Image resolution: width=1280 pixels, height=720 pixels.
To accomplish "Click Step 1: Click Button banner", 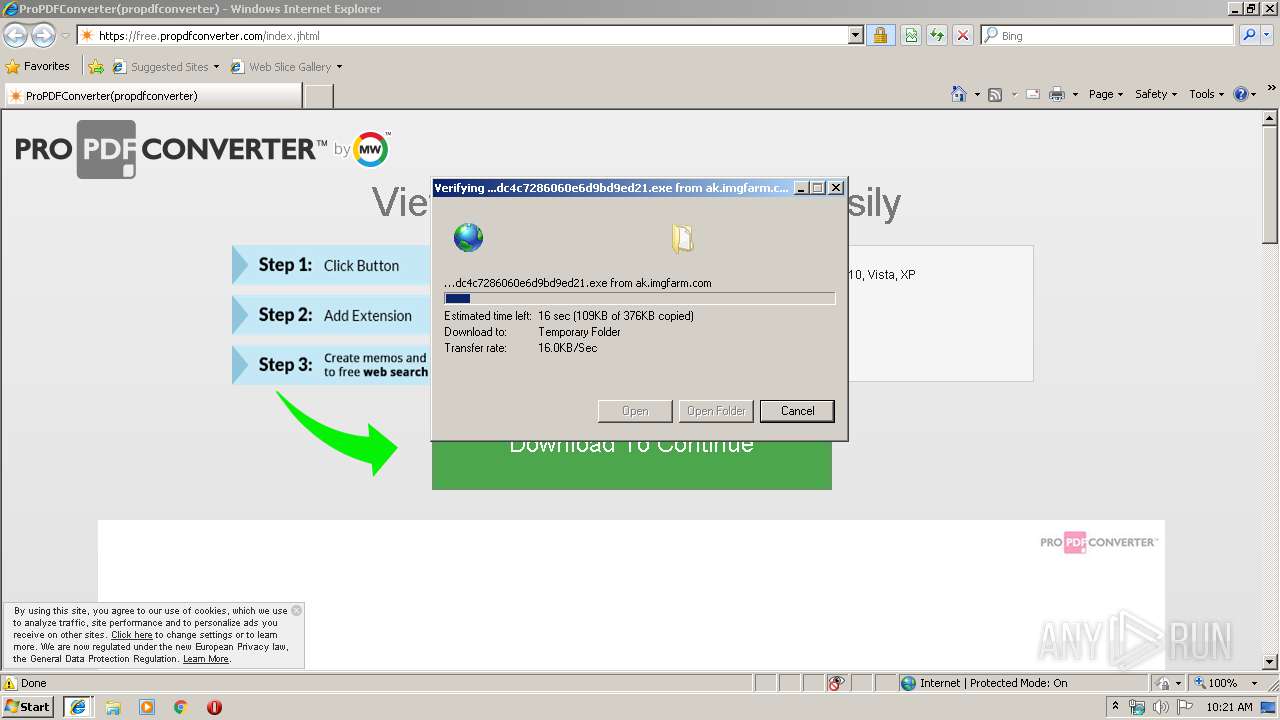I will (331, 265).
